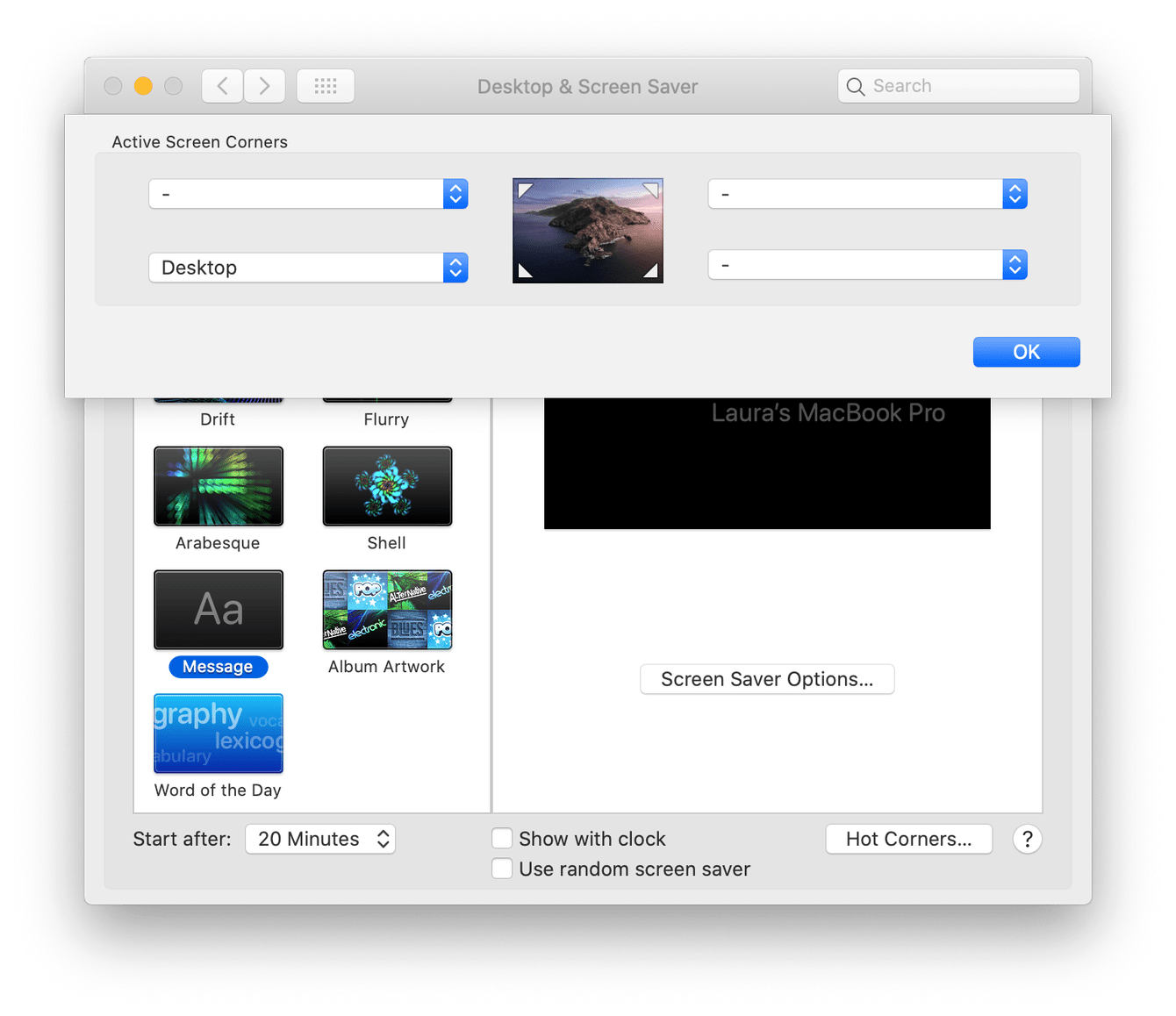The width and height of the screenshot is (1176, 1016).
Task: Open the top-right corner action selector
Action: 867,194
